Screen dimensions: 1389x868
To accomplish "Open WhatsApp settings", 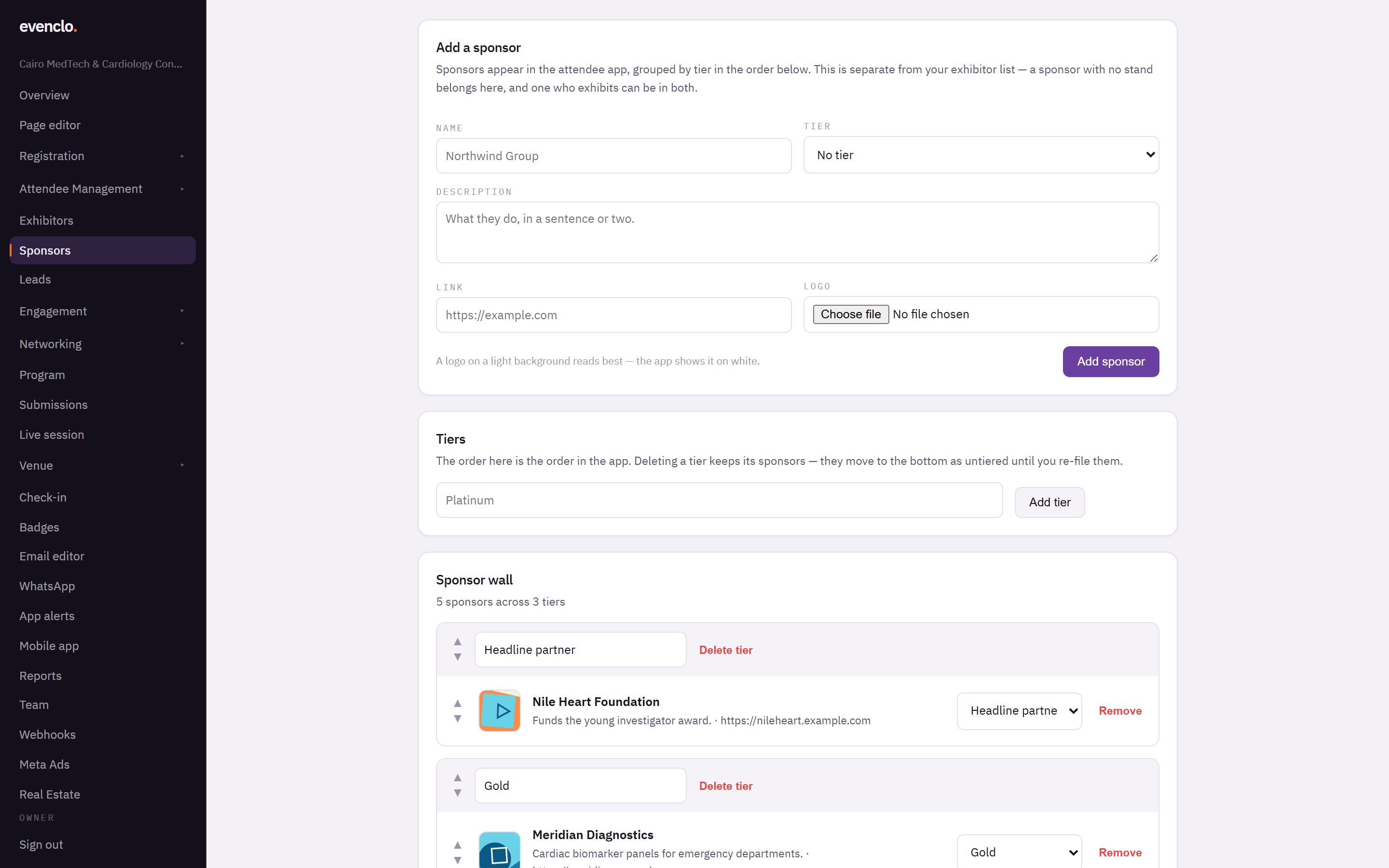I will coord(47,586).
